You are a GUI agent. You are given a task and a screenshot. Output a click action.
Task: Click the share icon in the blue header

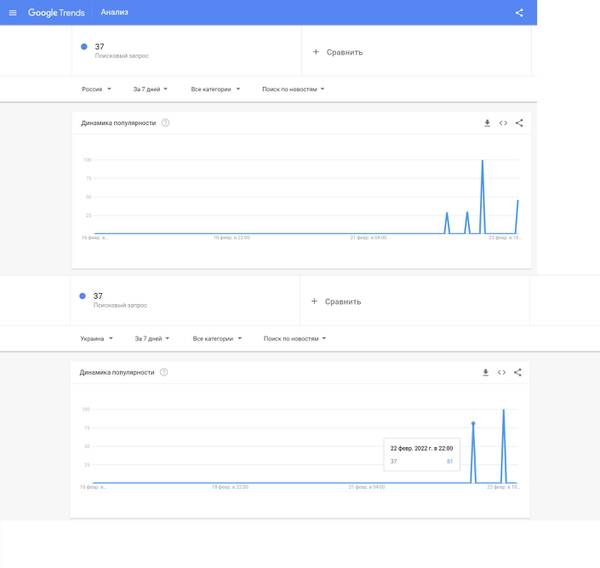click(519, 13)
